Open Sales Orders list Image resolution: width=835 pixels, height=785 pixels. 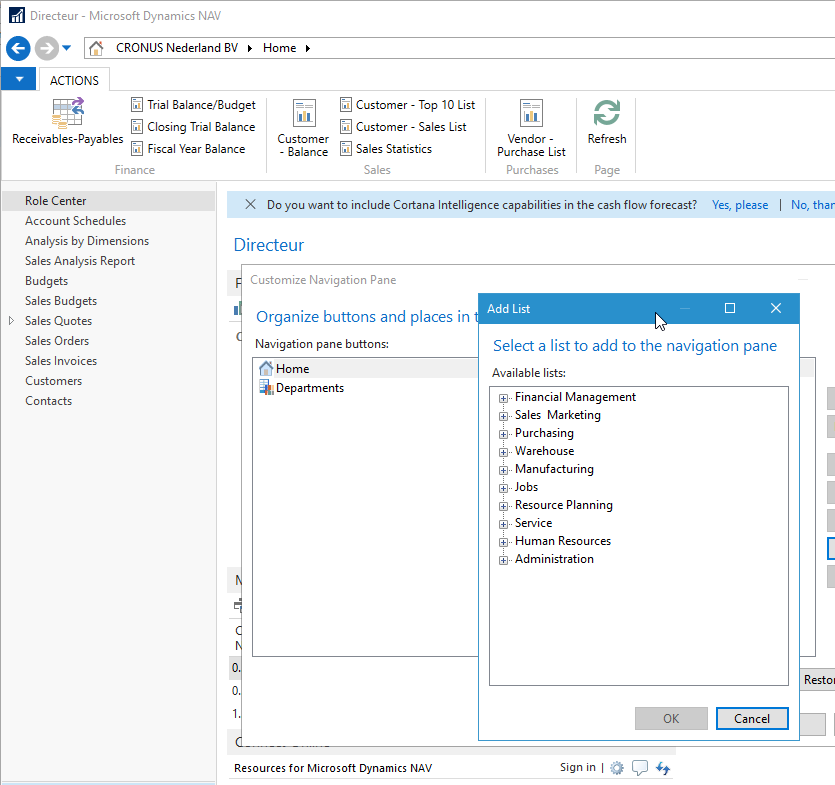tap(57, 341)
